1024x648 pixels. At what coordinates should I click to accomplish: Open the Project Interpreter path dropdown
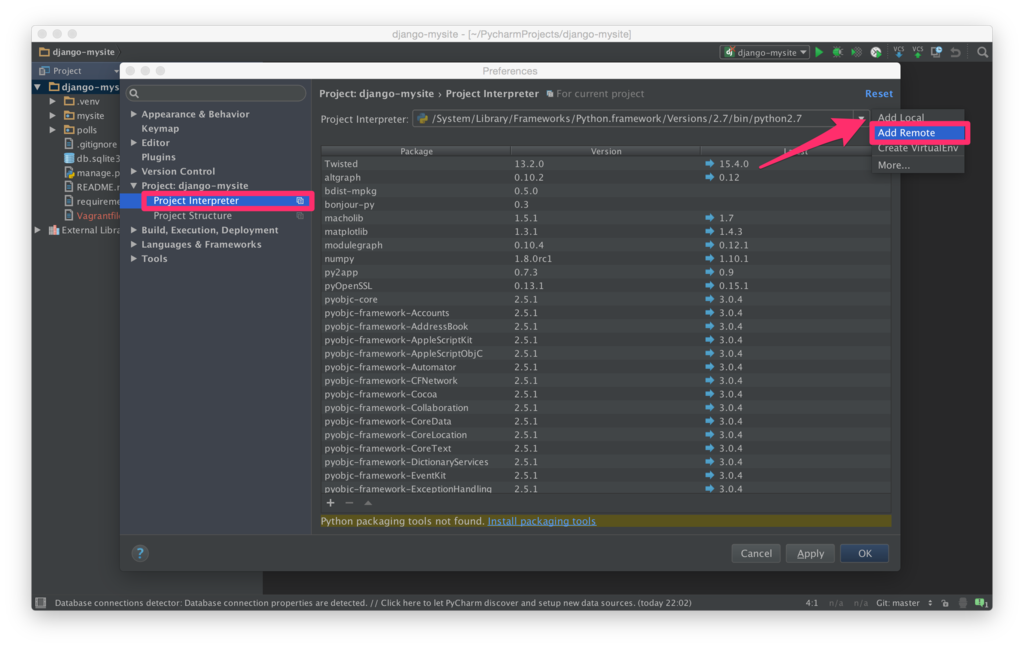[x=861, y=118]
